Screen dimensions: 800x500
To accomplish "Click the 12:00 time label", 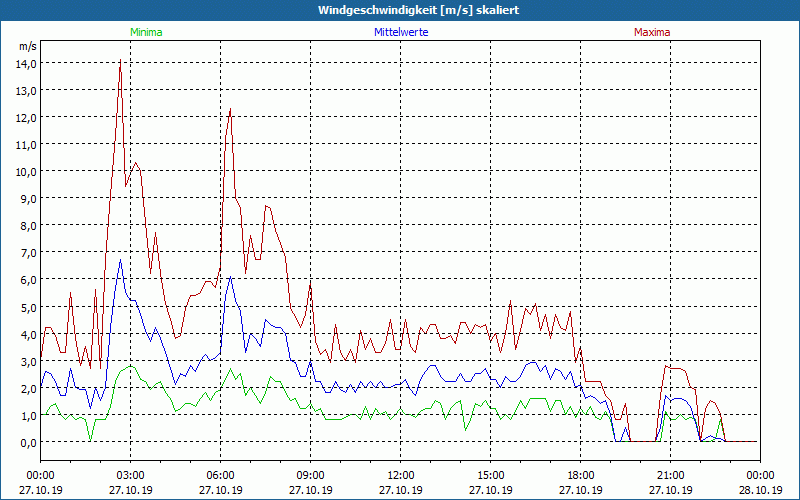I will point(401,476).
